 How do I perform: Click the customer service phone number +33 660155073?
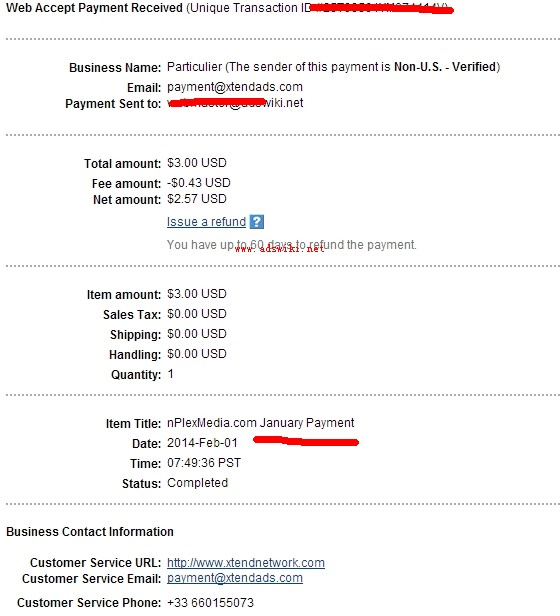click(210, 602)
